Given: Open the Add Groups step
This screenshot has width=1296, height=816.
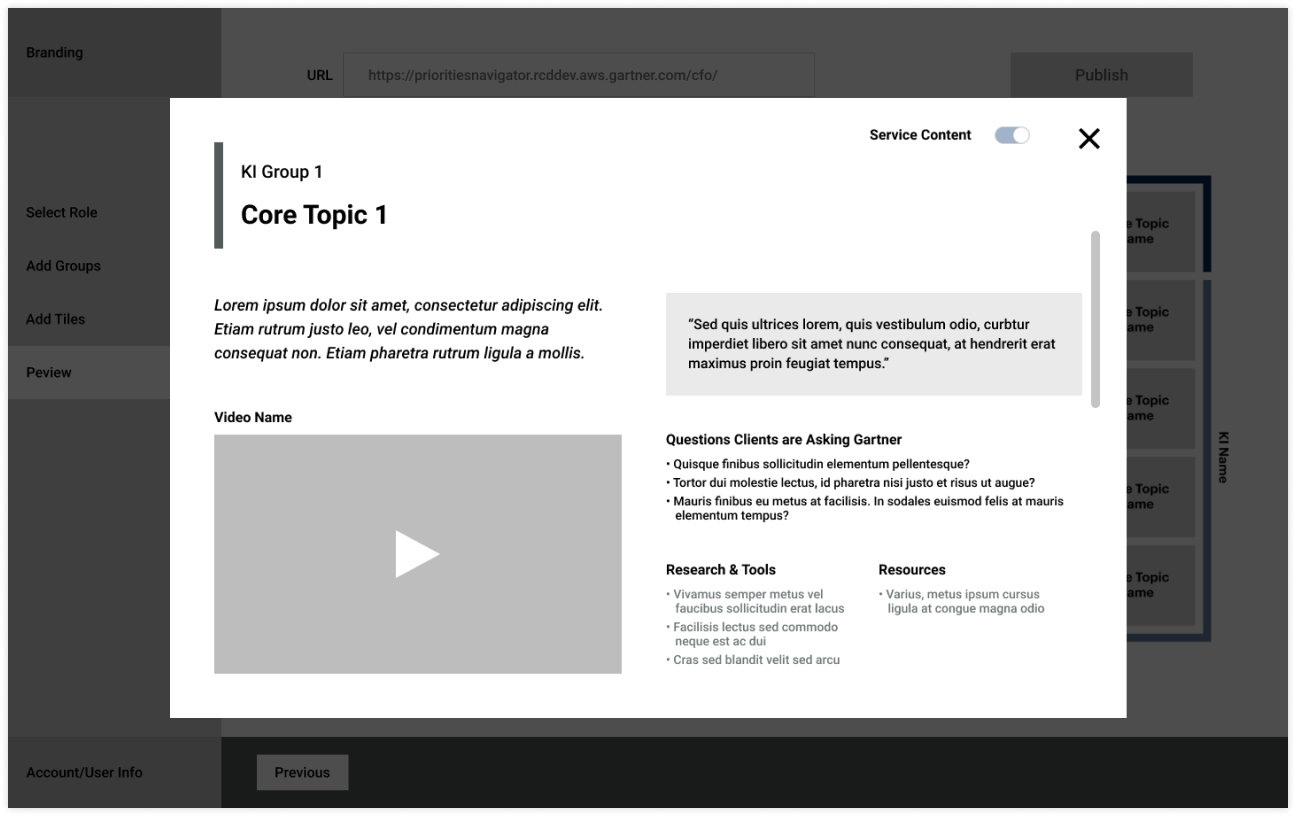Looking at the screenshot, I should click(x=64, y=266).
